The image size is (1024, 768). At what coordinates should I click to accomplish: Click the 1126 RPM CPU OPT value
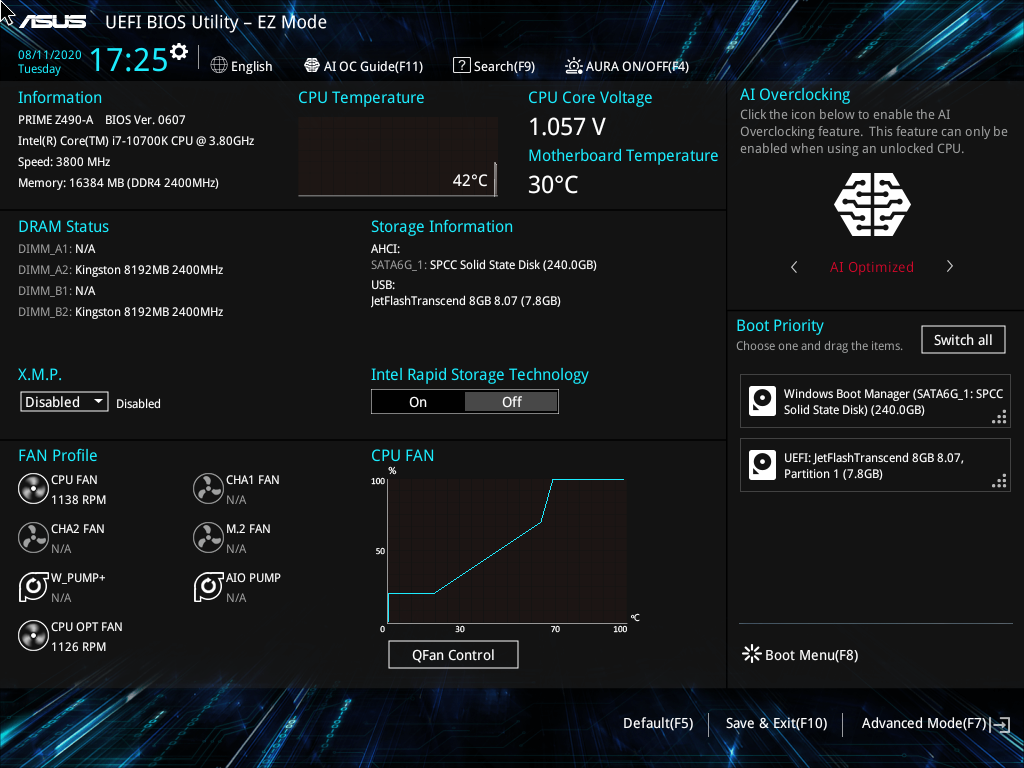tap(78, 647)
